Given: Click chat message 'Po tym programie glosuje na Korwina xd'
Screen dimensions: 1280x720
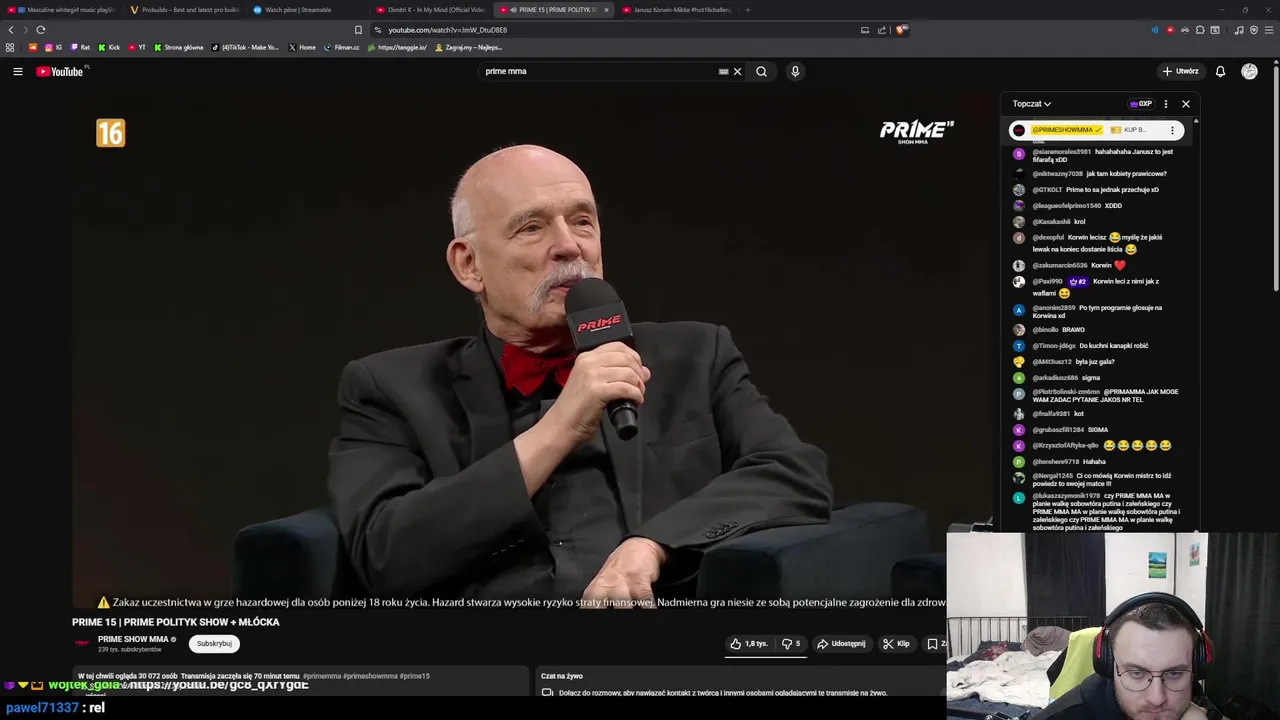Looking at the screenshot, I should (x=1097, y=311).
